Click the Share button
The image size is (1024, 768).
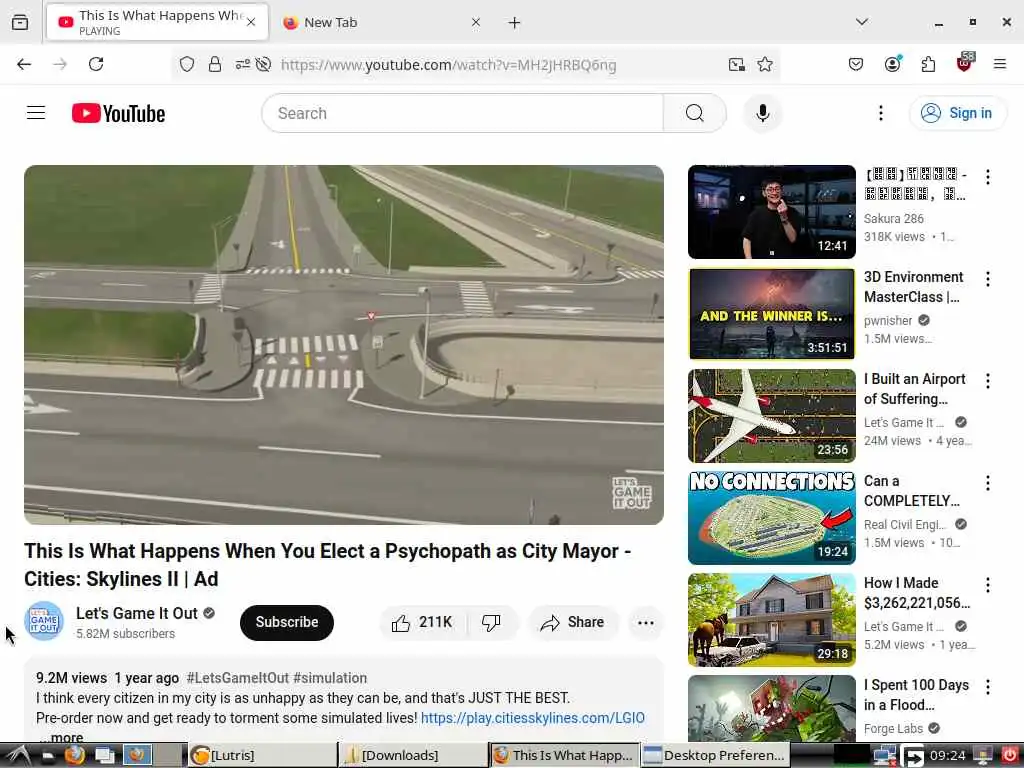(x=573, y=622)
